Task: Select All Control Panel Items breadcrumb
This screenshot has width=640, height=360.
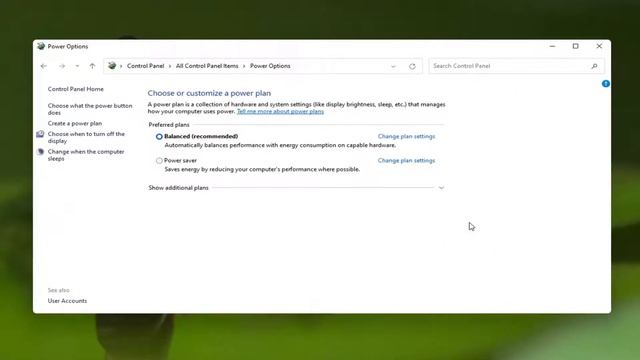Action: 207,66
